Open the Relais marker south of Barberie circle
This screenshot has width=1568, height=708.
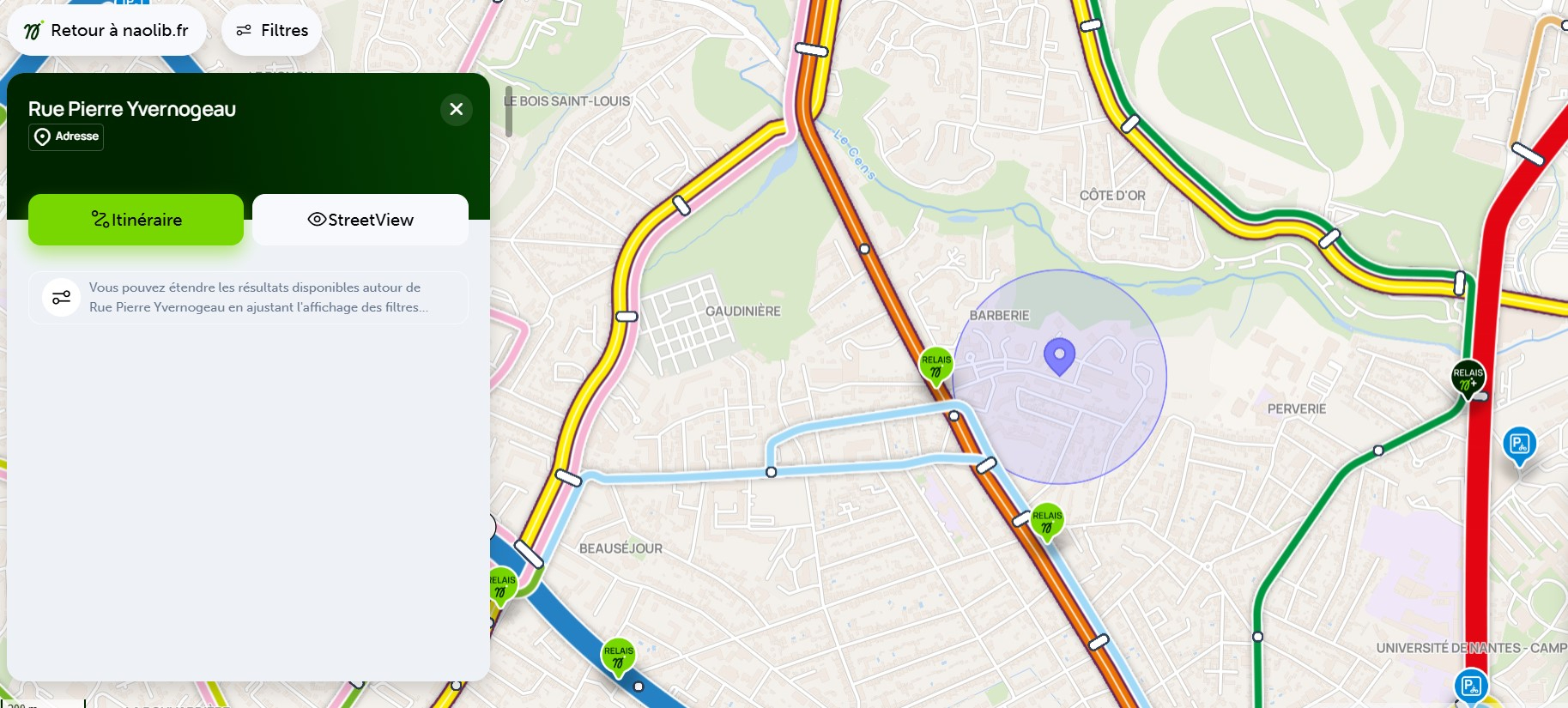click(x=1047, y=521)
